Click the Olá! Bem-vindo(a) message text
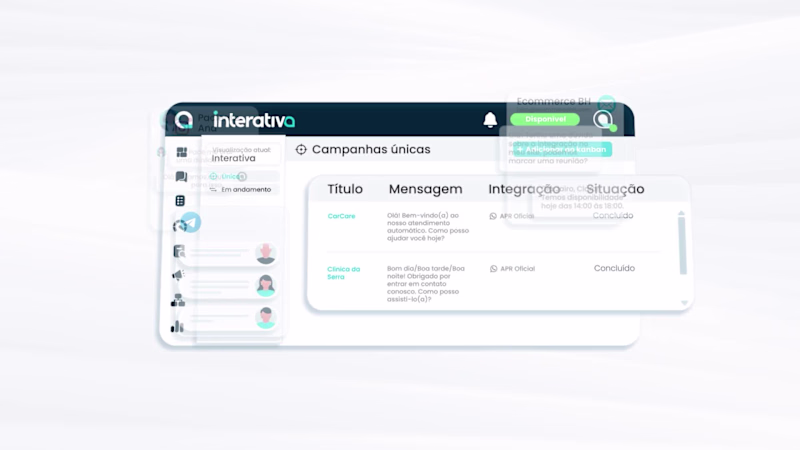This screenshot has height=450, width=800. click(x=428, y=227)
